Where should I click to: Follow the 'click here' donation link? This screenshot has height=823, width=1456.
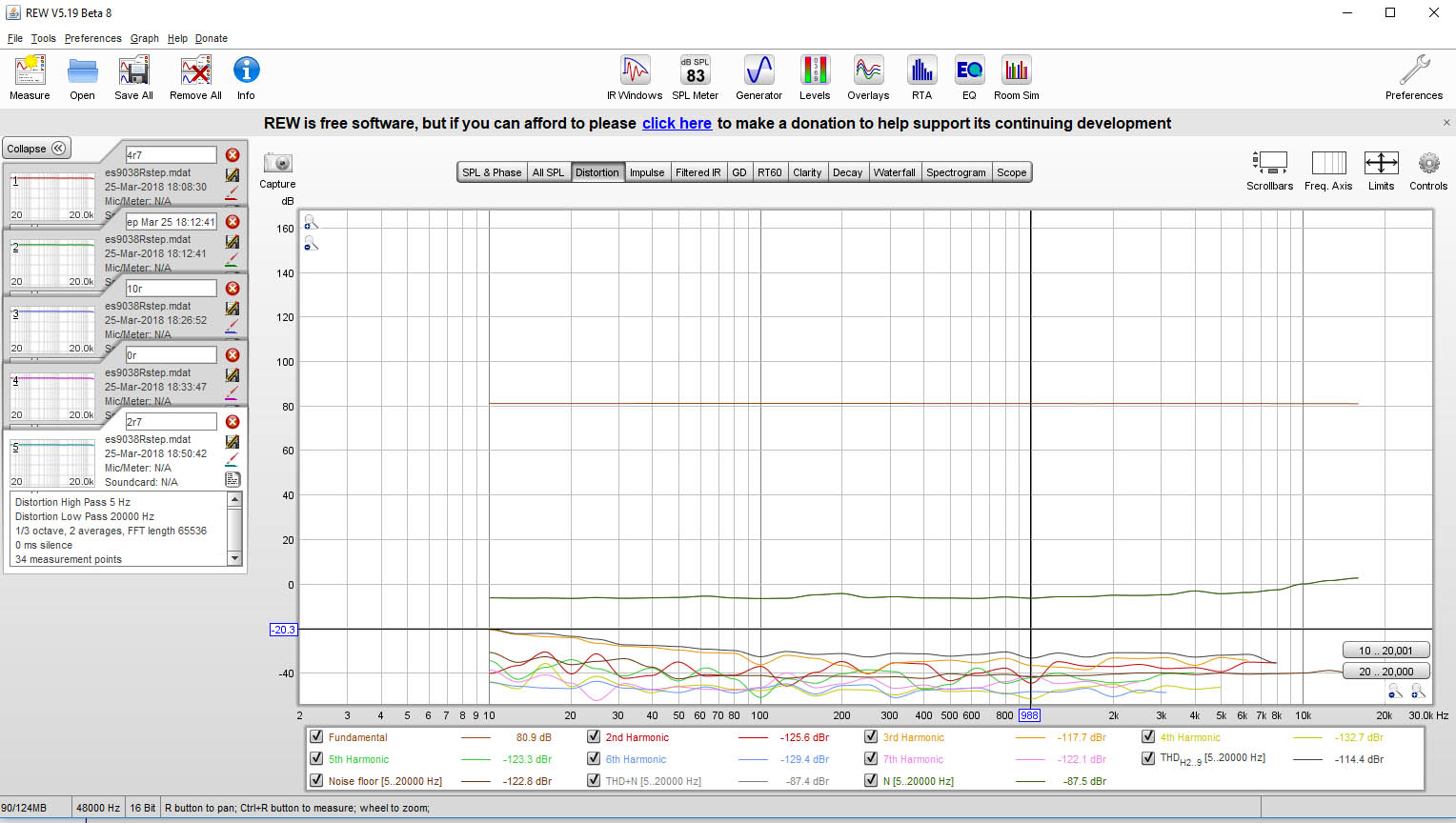[677, 123]
